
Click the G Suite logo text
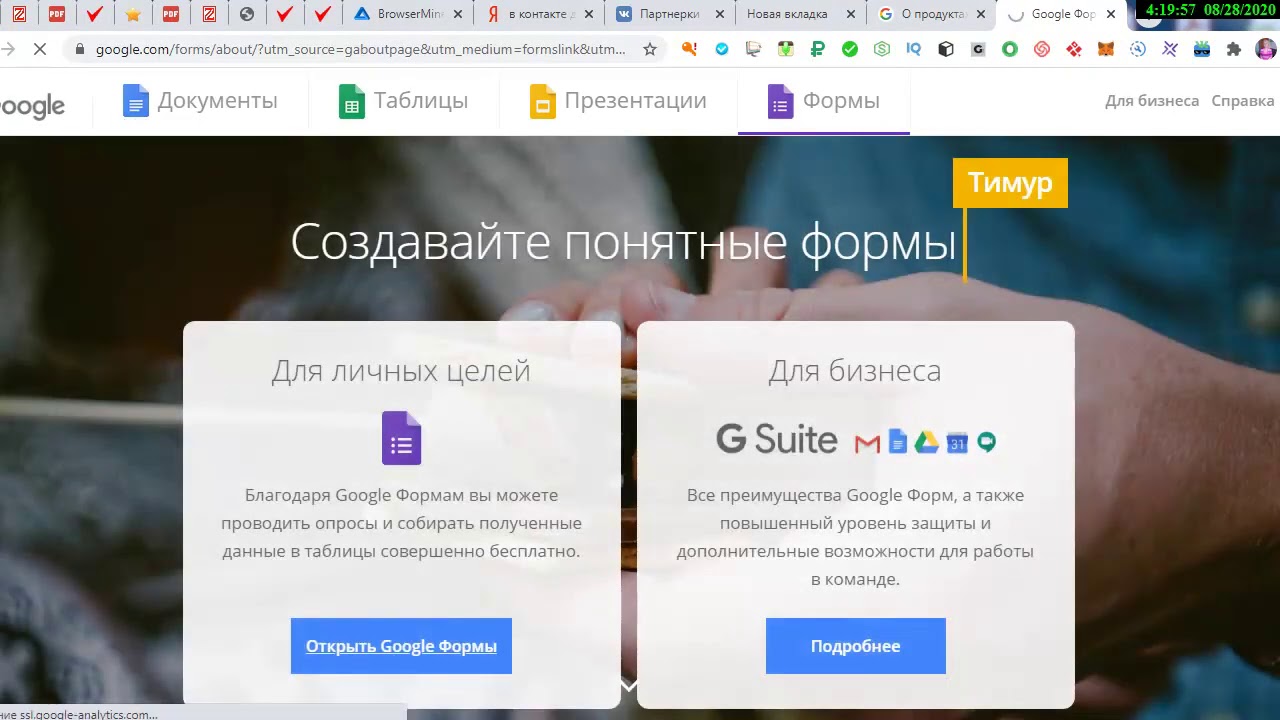[776, 439]
